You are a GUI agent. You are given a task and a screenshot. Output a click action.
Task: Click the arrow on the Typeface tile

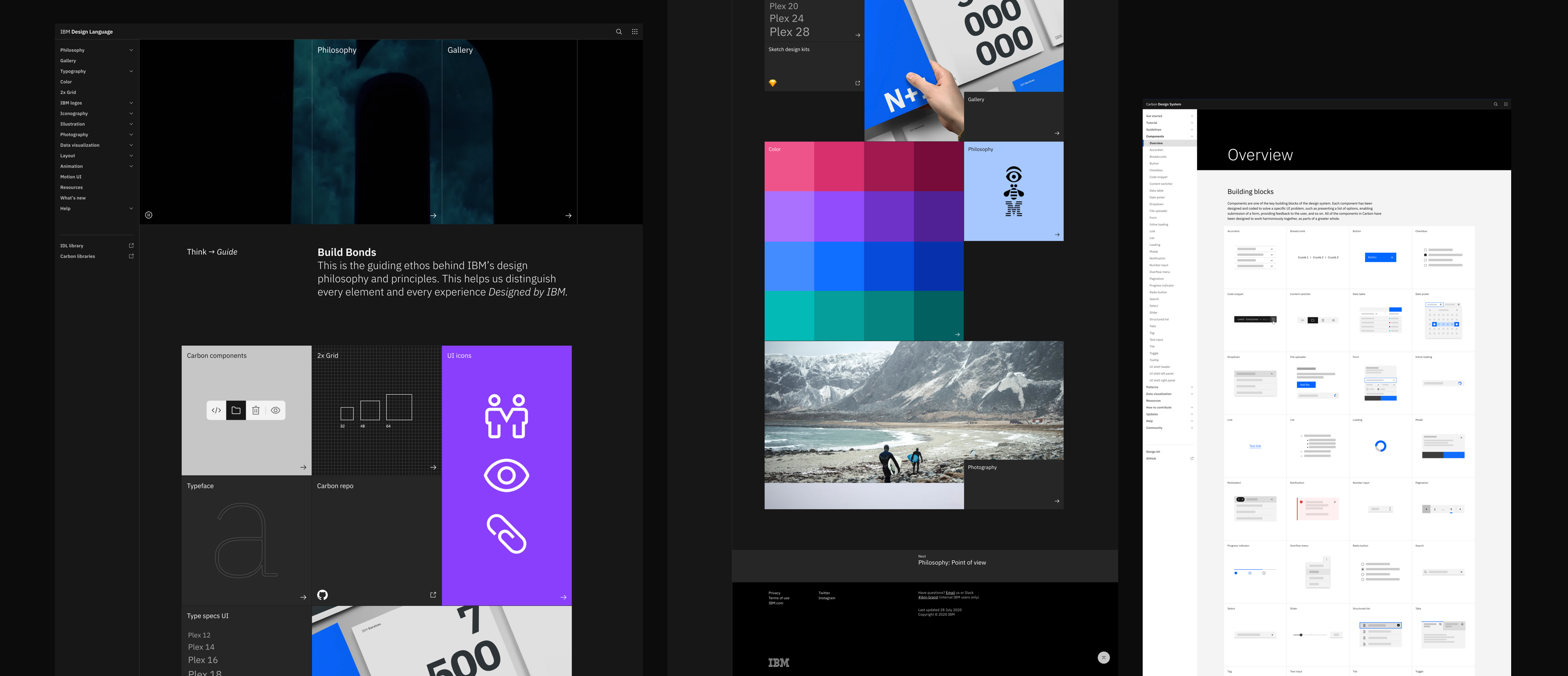[x=303, y=597]
